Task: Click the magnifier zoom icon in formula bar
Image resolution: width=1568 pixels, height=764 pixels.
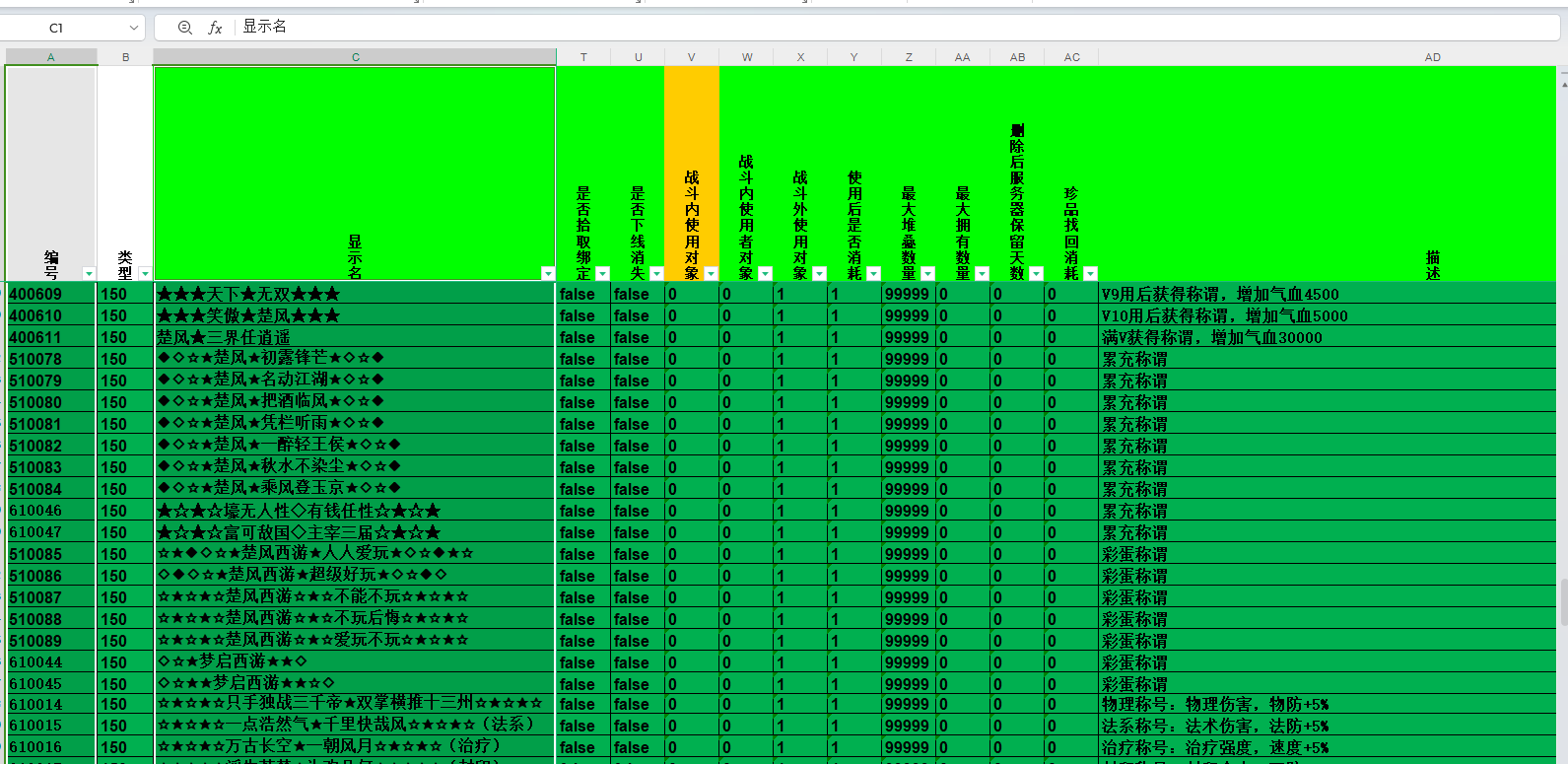Action: [184, 28]
